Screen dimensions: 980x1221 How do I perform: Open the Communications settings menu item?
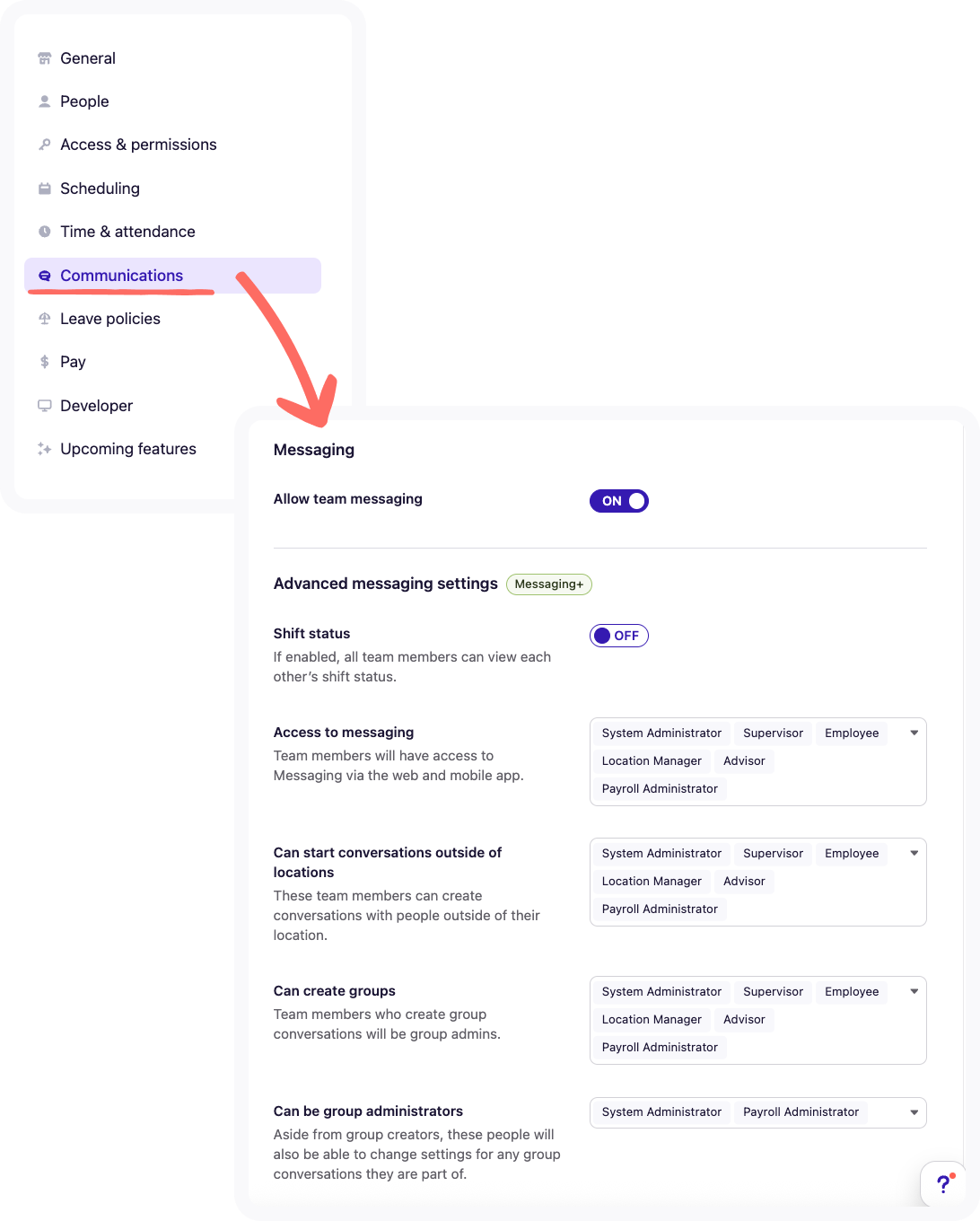point(121,276)
